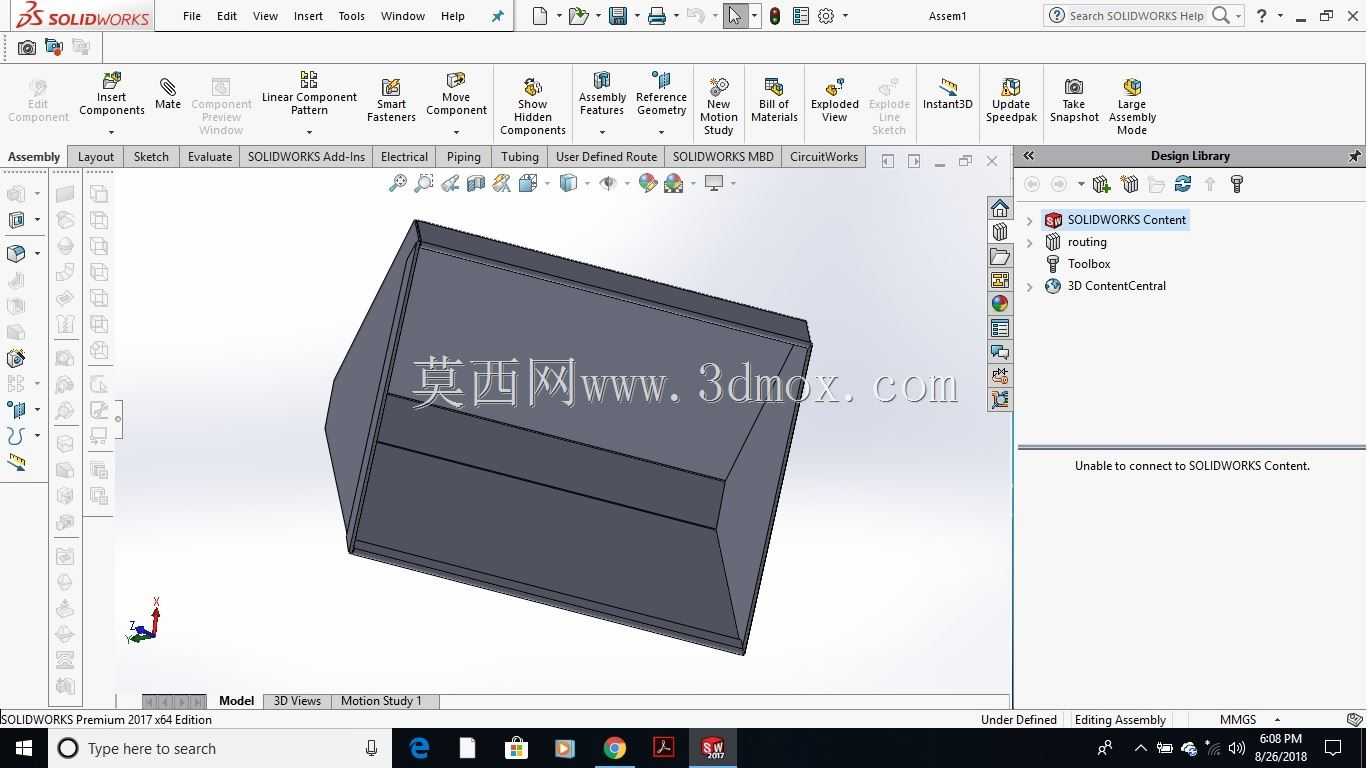Click the Print icon in title toolbar
1370x768 pixels.
(x=657, y=16)
